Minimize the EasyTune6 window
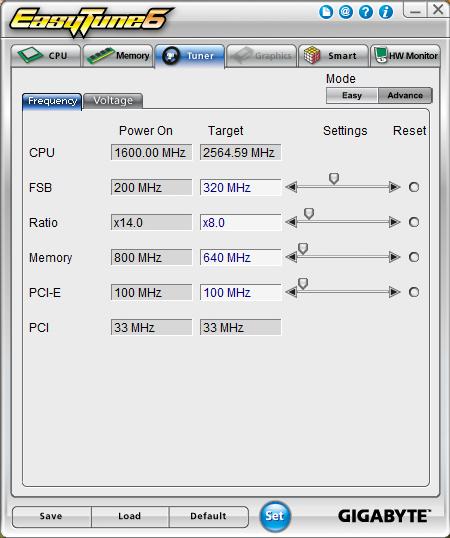 [415, 10]
